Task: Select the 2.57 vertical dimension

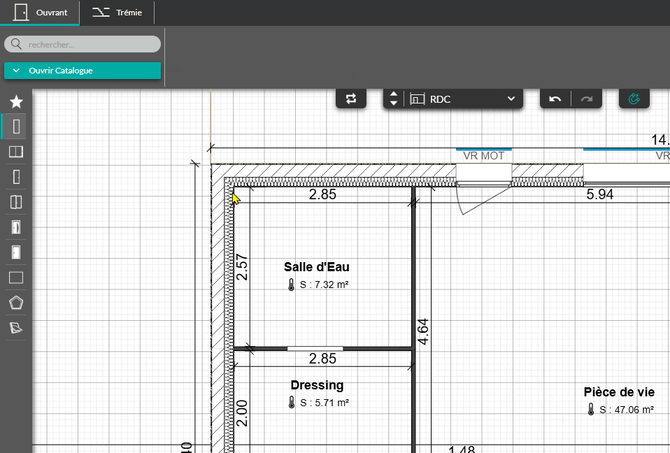Action: point(242,267)
